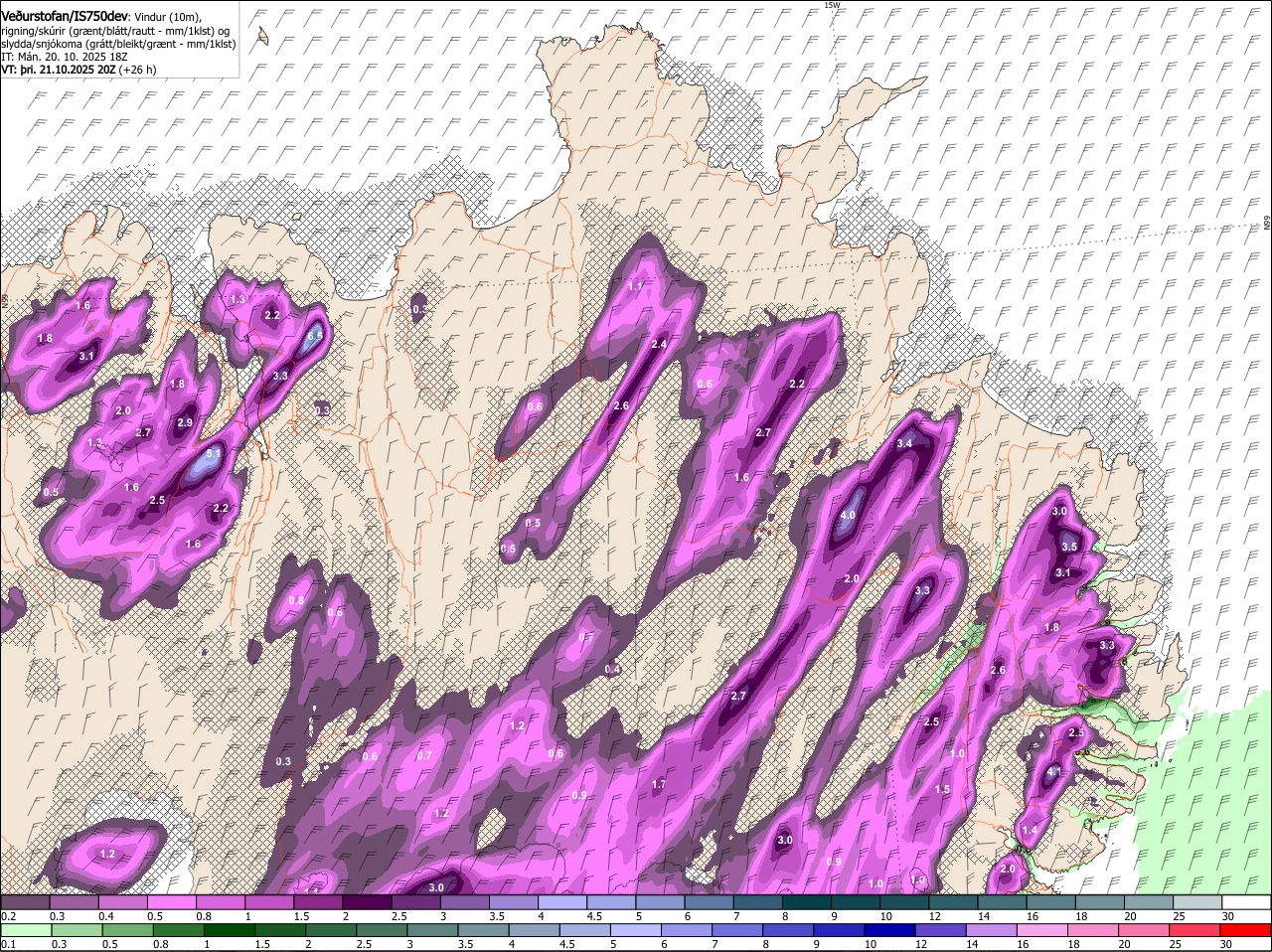The height and width of the screenshot is (952, 1272).
Task: Click the darkest purple legend swatch labeled 2
Action: 367,902
